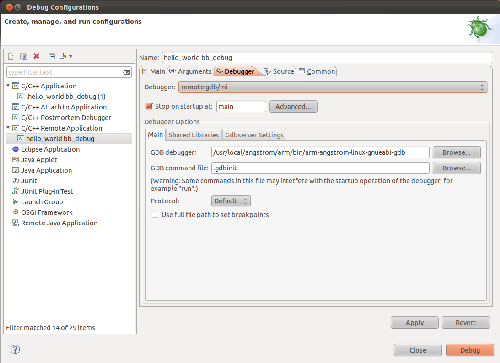Open help via question mark icon
The image size is (500, 363).
pyautogui.click(x=15, y=350)
